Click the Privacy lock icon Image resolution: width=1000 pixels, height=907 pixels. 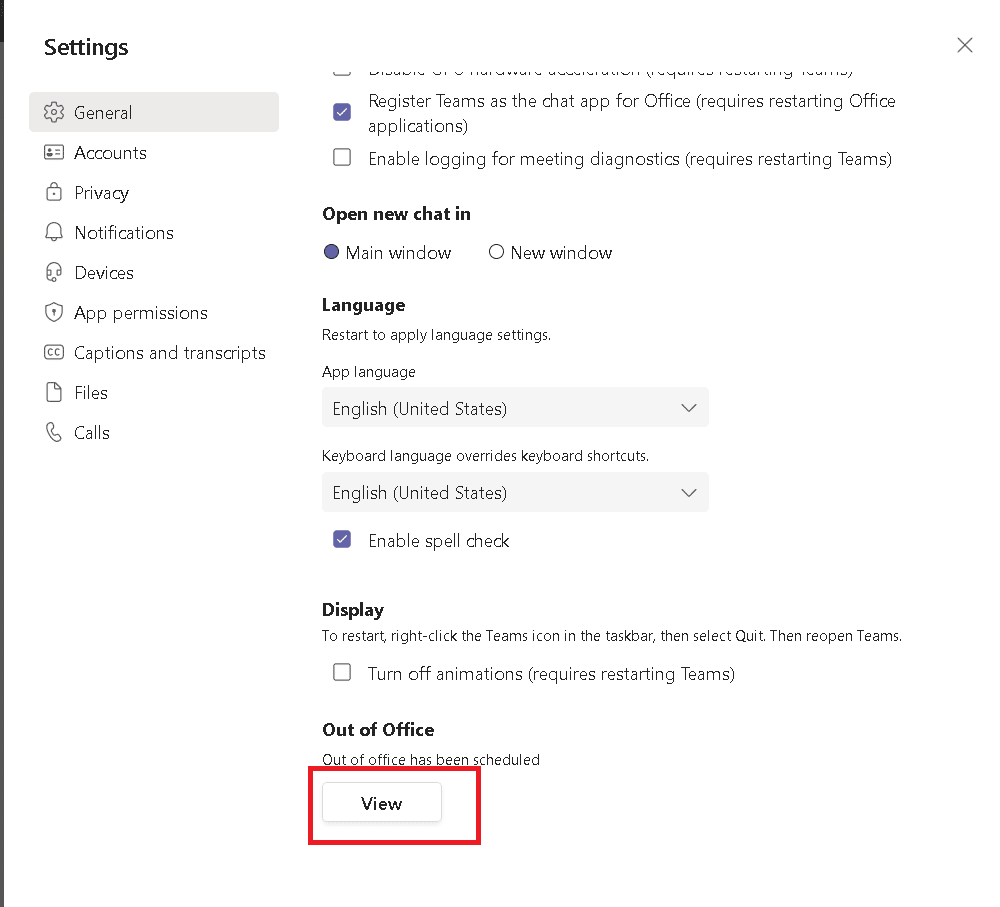[54, 192]
